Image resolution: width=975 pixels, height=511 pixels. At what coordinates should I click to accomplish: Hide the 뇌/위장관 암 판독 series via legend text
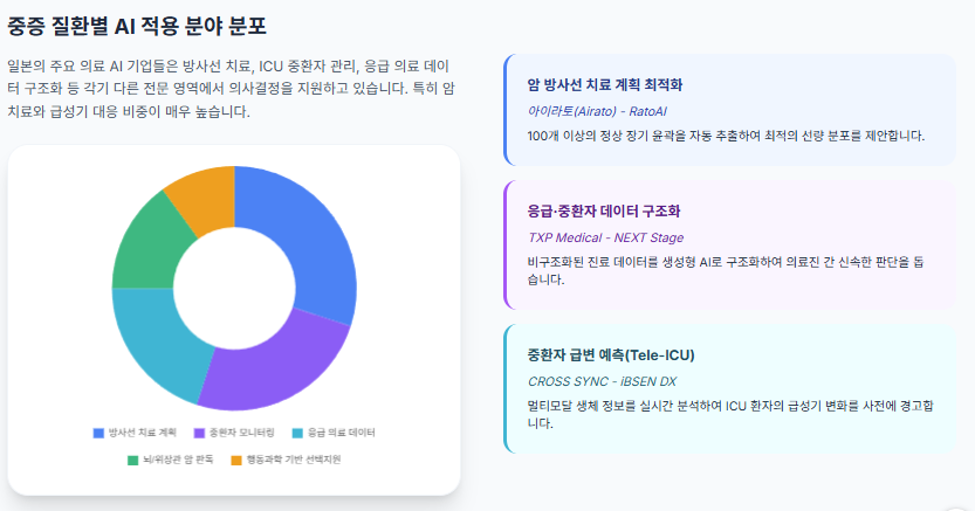coord(178,459)
